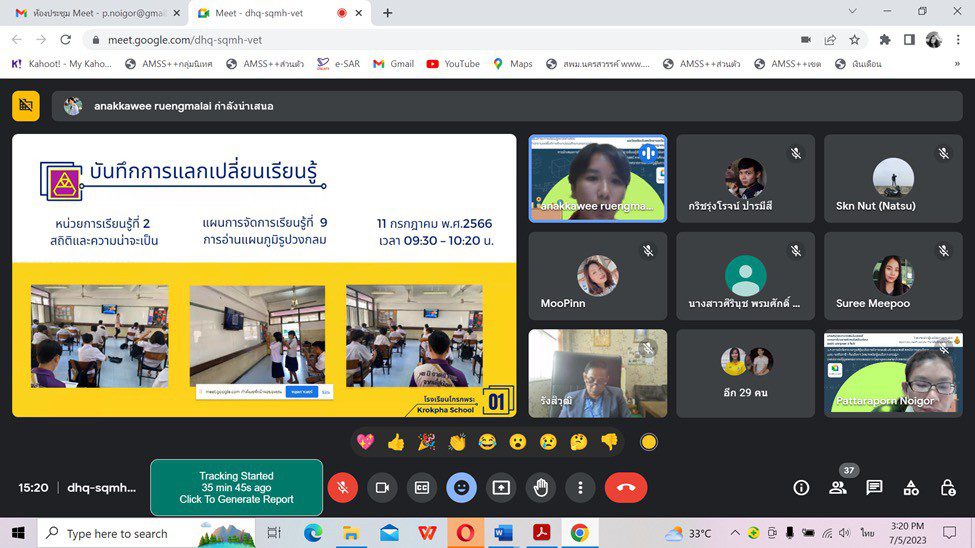Send the party popper reaction
The height and width of the screenshot is (548, 975).
pyautogui.click(x=427, y=442)
